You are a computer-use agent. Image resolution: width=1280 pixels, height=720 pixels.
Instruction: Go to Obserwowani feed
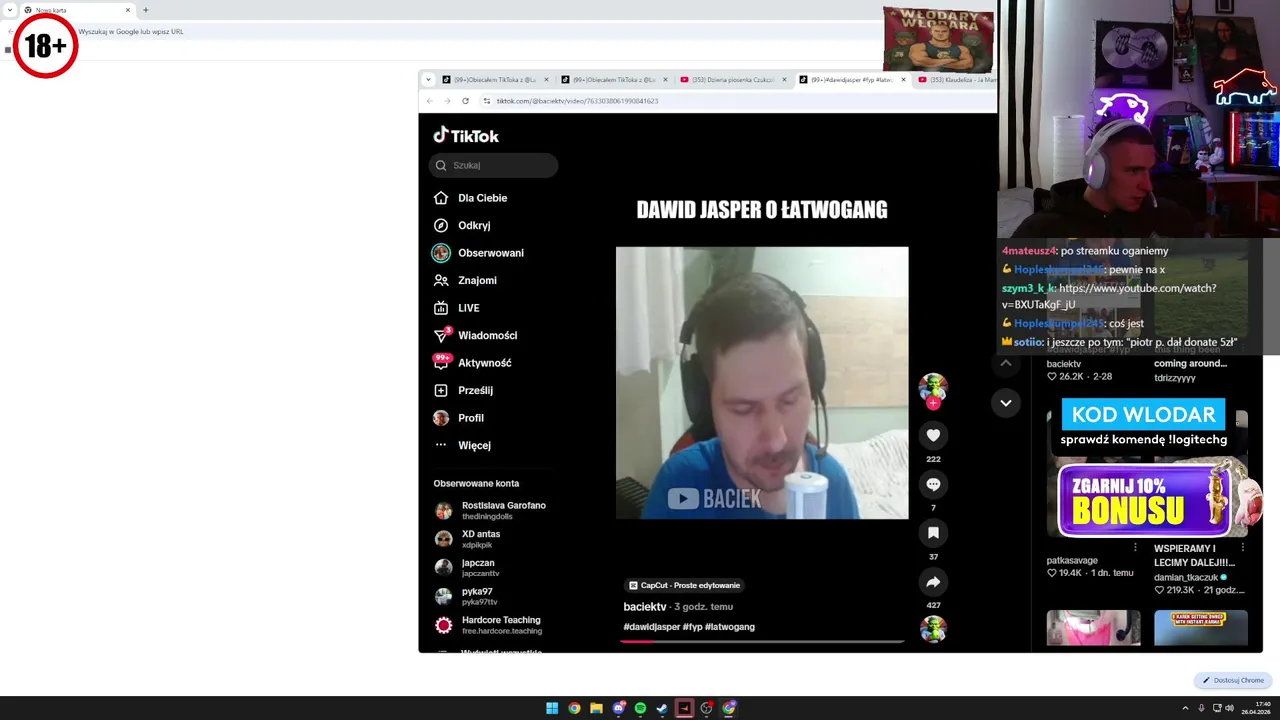[x=478, y=253]
